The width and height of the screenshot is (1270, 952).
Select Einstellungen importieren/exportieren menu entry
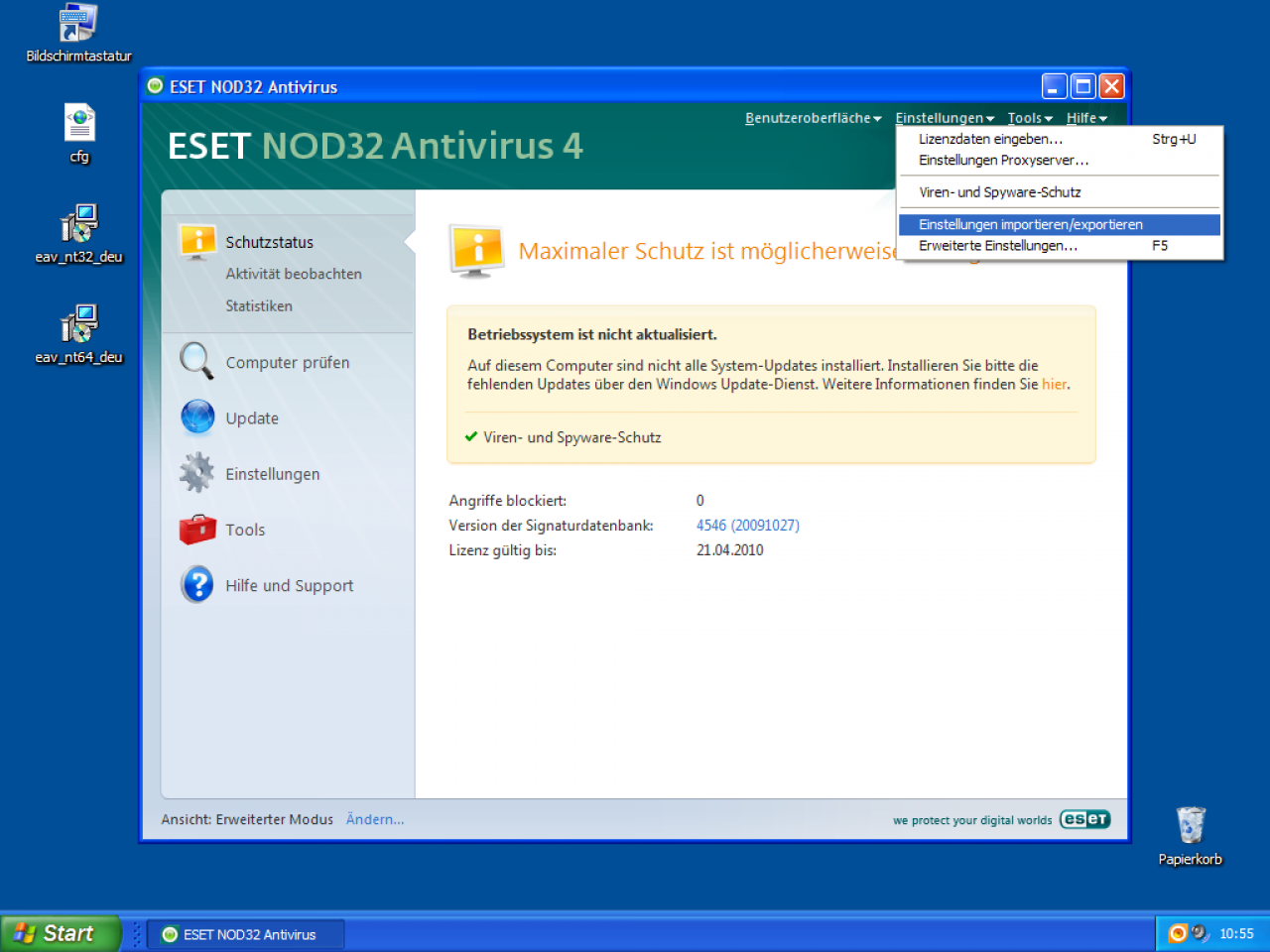click(1060, 225)
